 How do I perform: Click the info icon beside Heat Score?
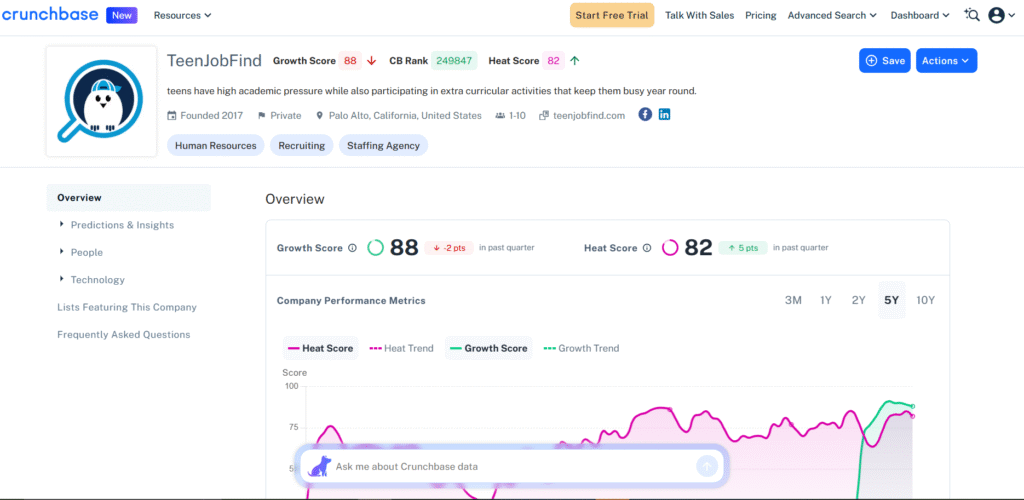click(647, 248)
